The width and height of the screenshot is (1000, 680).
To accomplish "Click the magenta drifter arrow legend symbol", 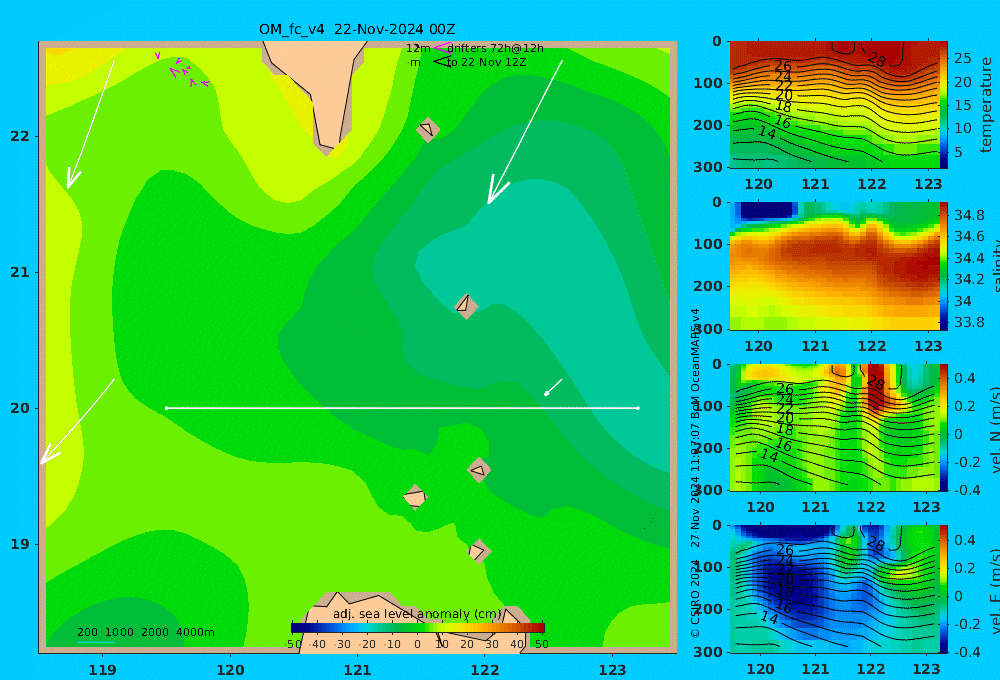I will coord(442,48).
